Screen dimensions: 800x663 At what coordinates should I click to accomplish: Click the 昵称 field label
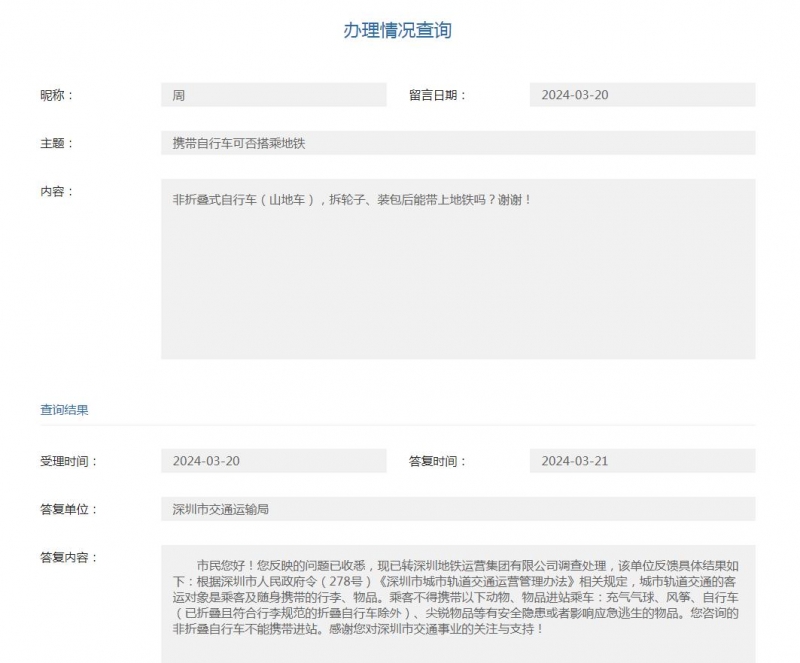pyautogui.click(x=55, y=93)
